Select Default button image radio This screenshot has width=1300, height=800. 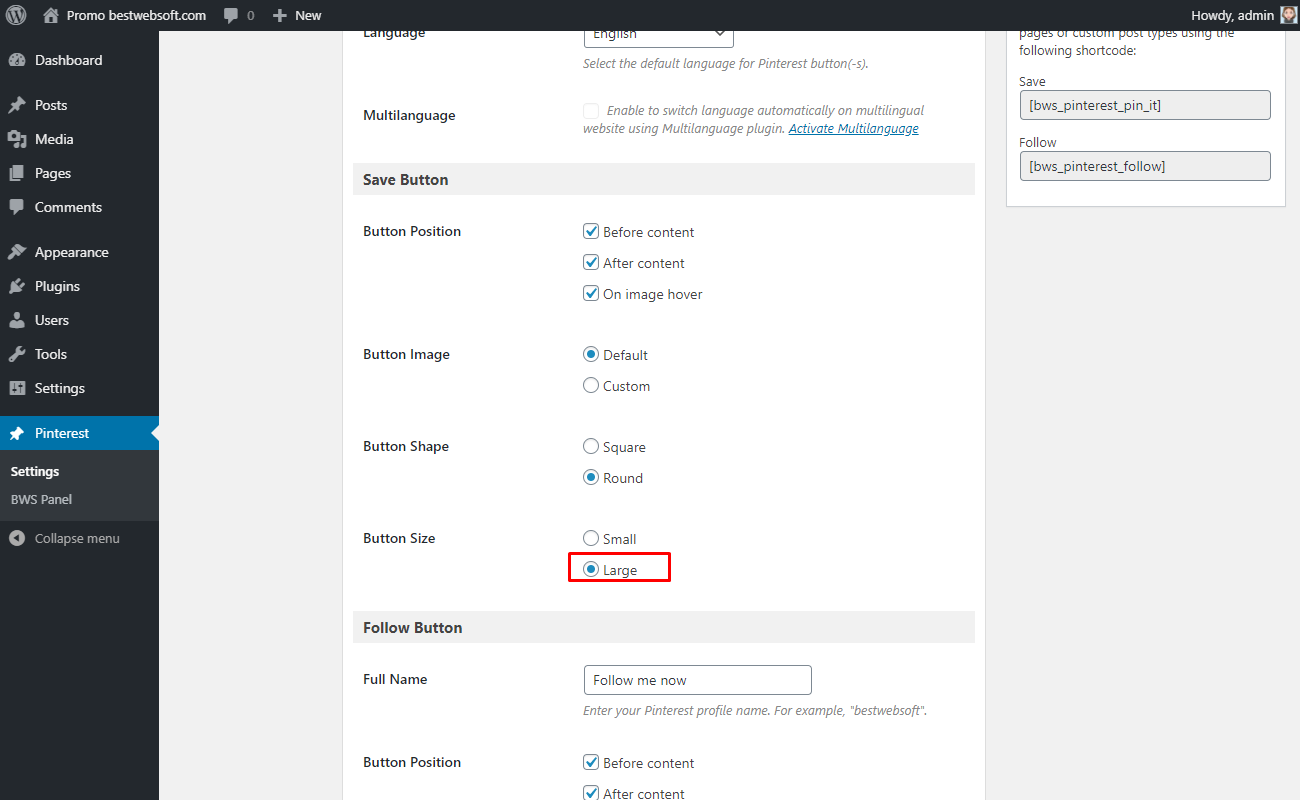click(x=591, y=355)
